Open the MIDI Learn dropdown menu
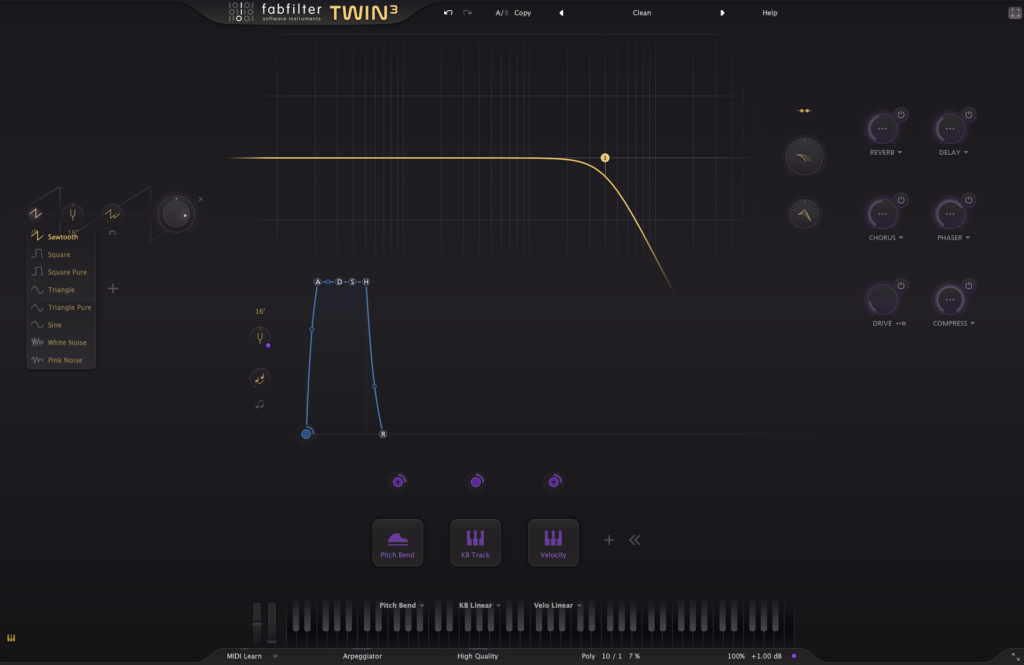This screenshot has height=665, width=1024. (275, 657)
